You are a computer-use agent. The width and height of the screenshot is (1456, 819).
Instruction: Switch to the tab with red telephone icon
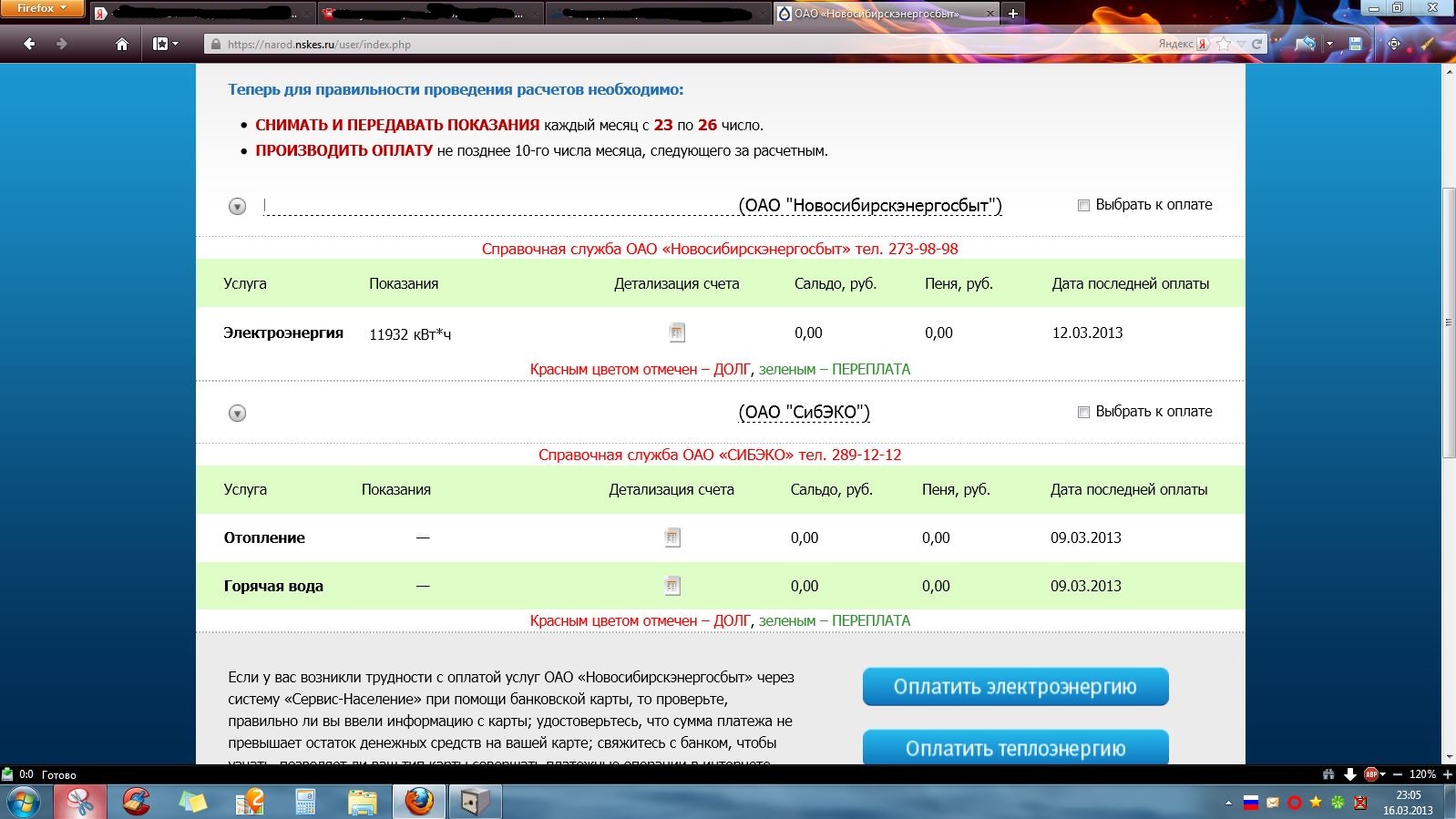click(430, 14)
